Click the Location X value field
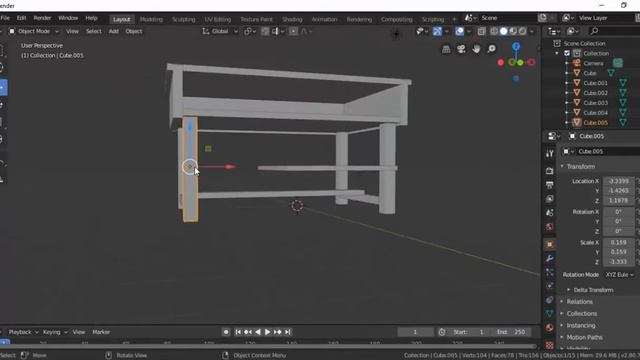 [618, 181]
